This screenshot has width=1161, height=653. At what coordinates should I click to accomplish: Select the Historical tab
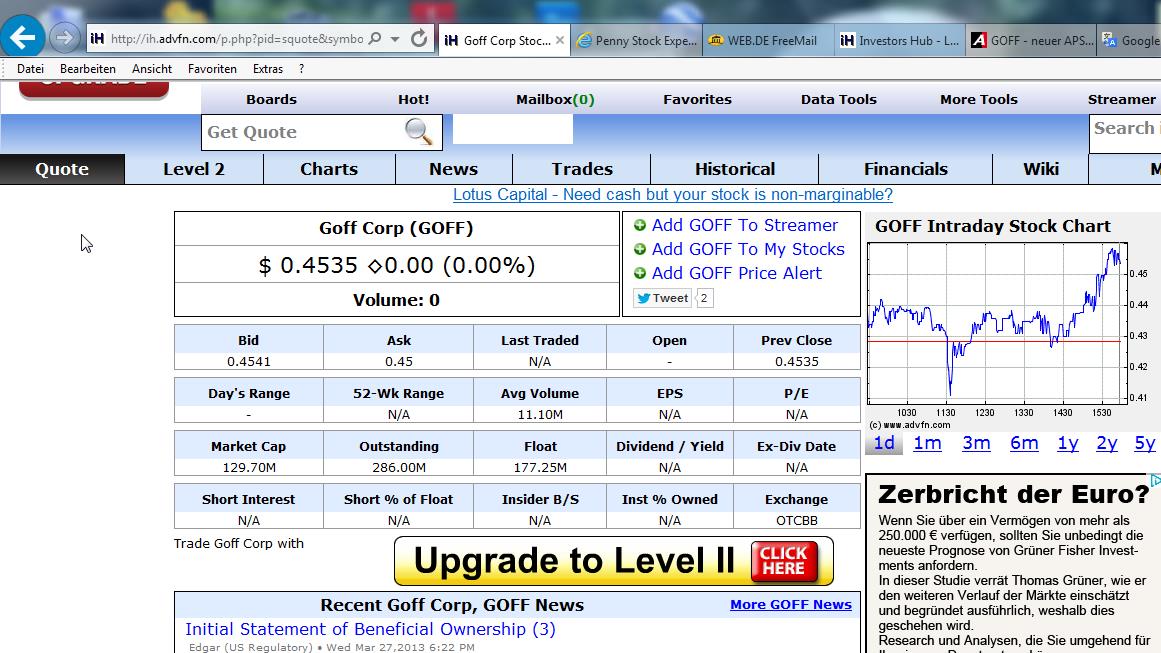pos(735,169)
